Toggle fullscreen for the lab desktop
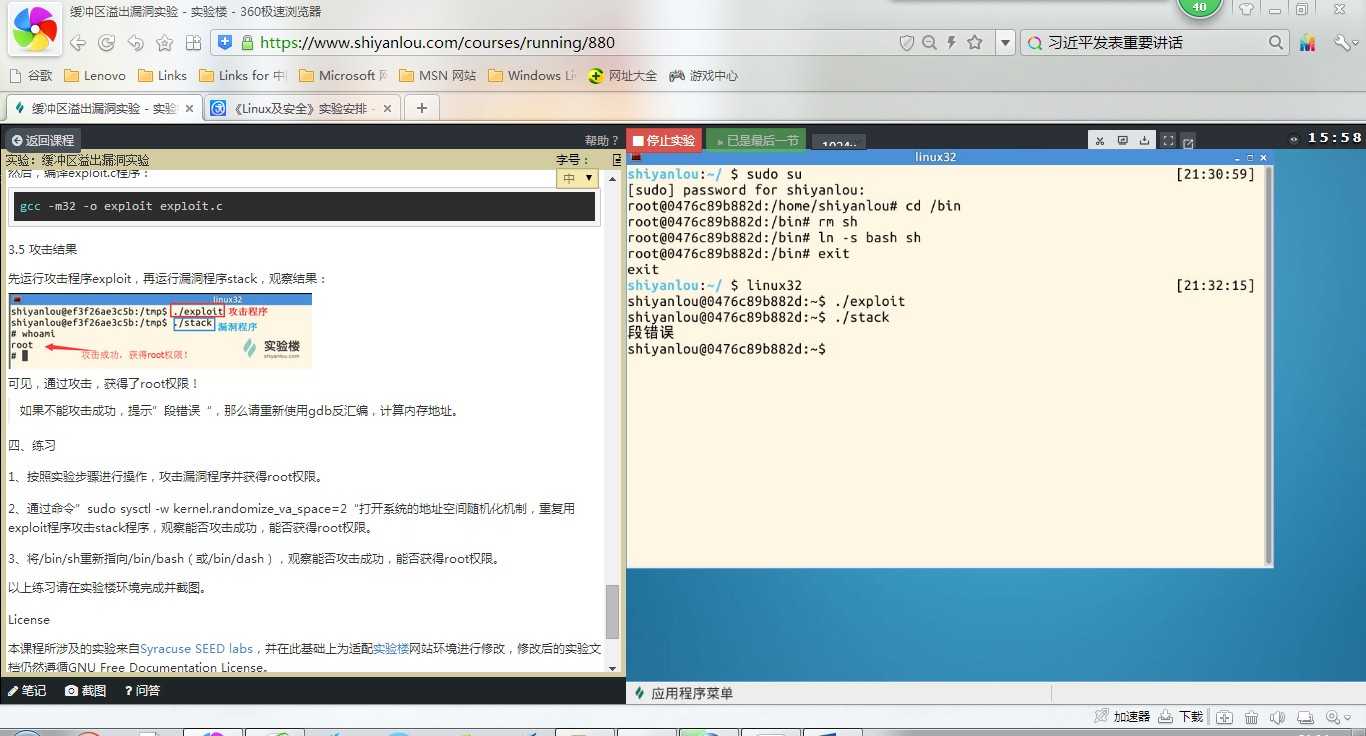The height and width of the screenshot is (736, 1366). [x=1167, y=141]
